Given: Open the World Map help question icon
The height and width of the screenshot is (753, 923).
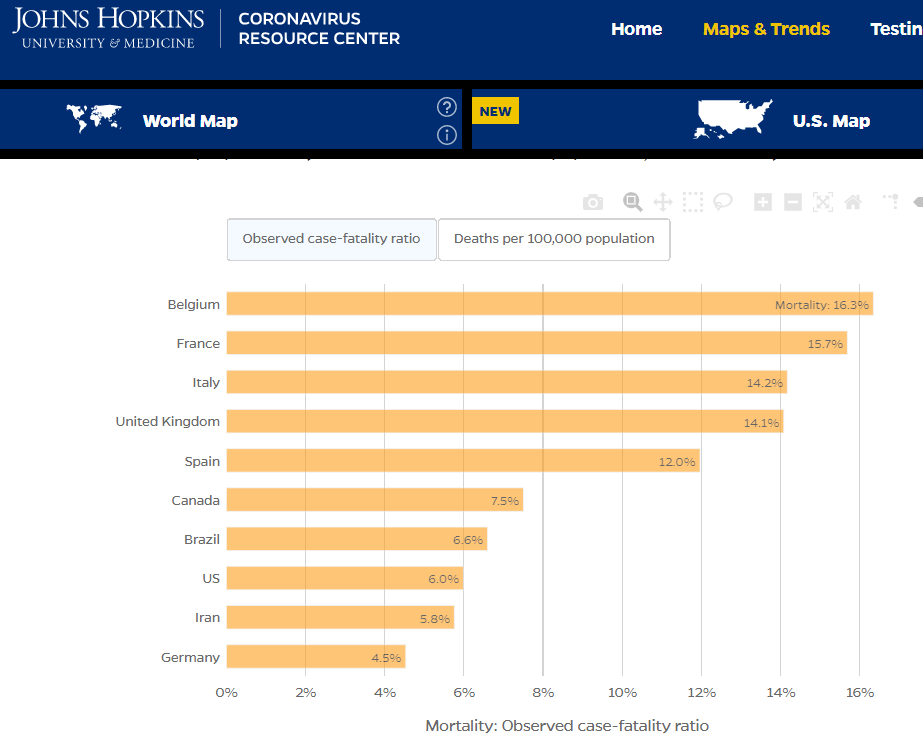Looking at the screenshot, I should (447, 107).
